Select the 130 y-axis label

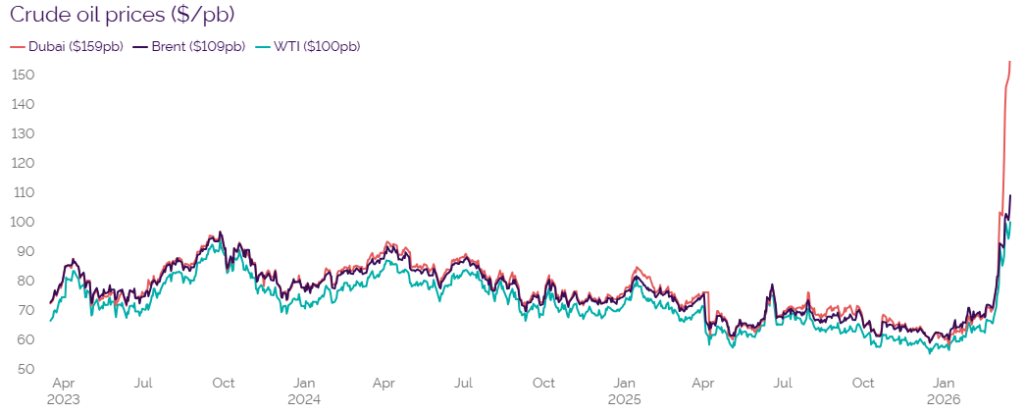(x=21, y=133)
